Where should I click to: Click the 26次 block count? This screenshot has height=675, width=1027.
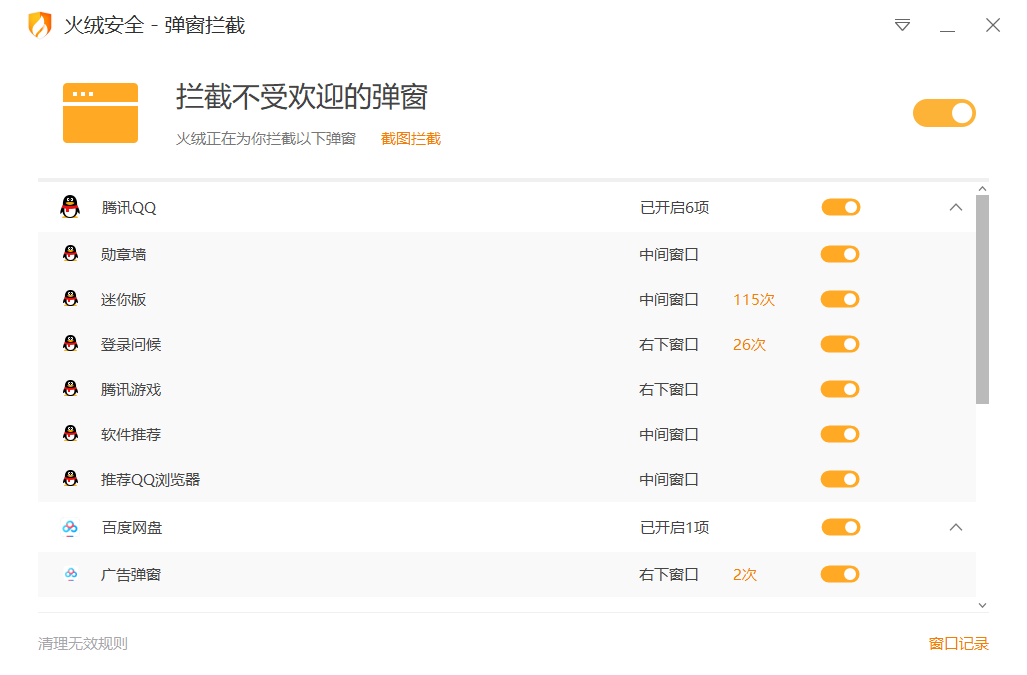click(x=749, y=345)
